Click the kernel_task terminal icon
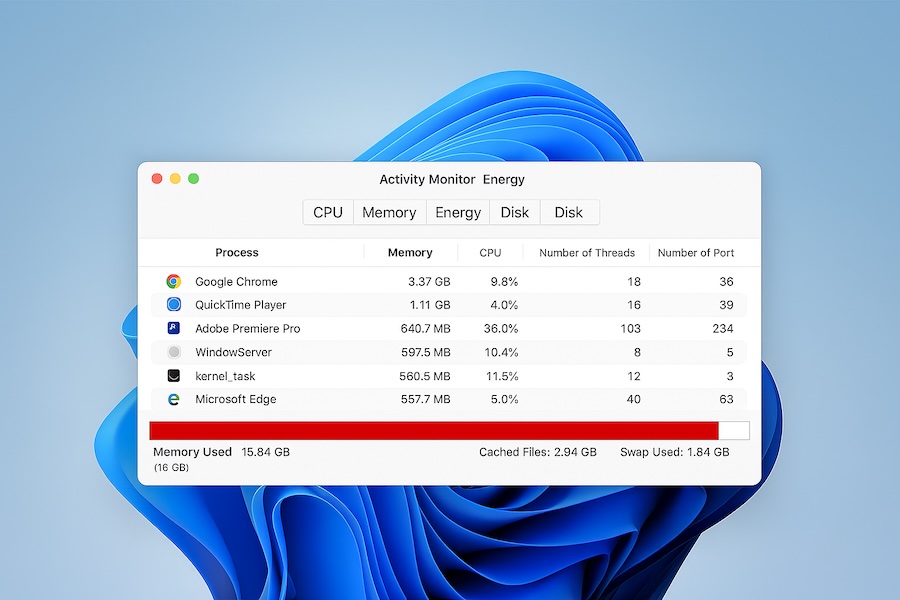 click(172, 375)
